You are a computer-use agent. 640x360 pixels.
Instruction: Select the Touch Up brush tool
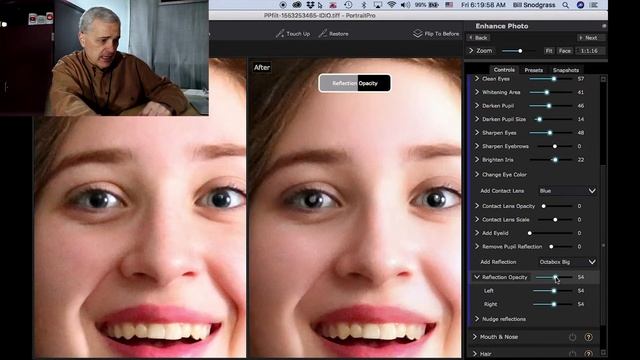point(293,34)
